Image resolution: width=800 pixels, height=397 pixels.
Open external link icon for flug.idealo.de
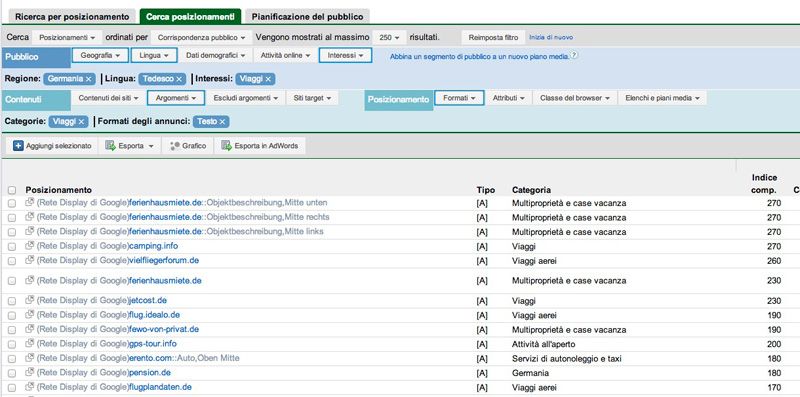[x=30, y=314]
